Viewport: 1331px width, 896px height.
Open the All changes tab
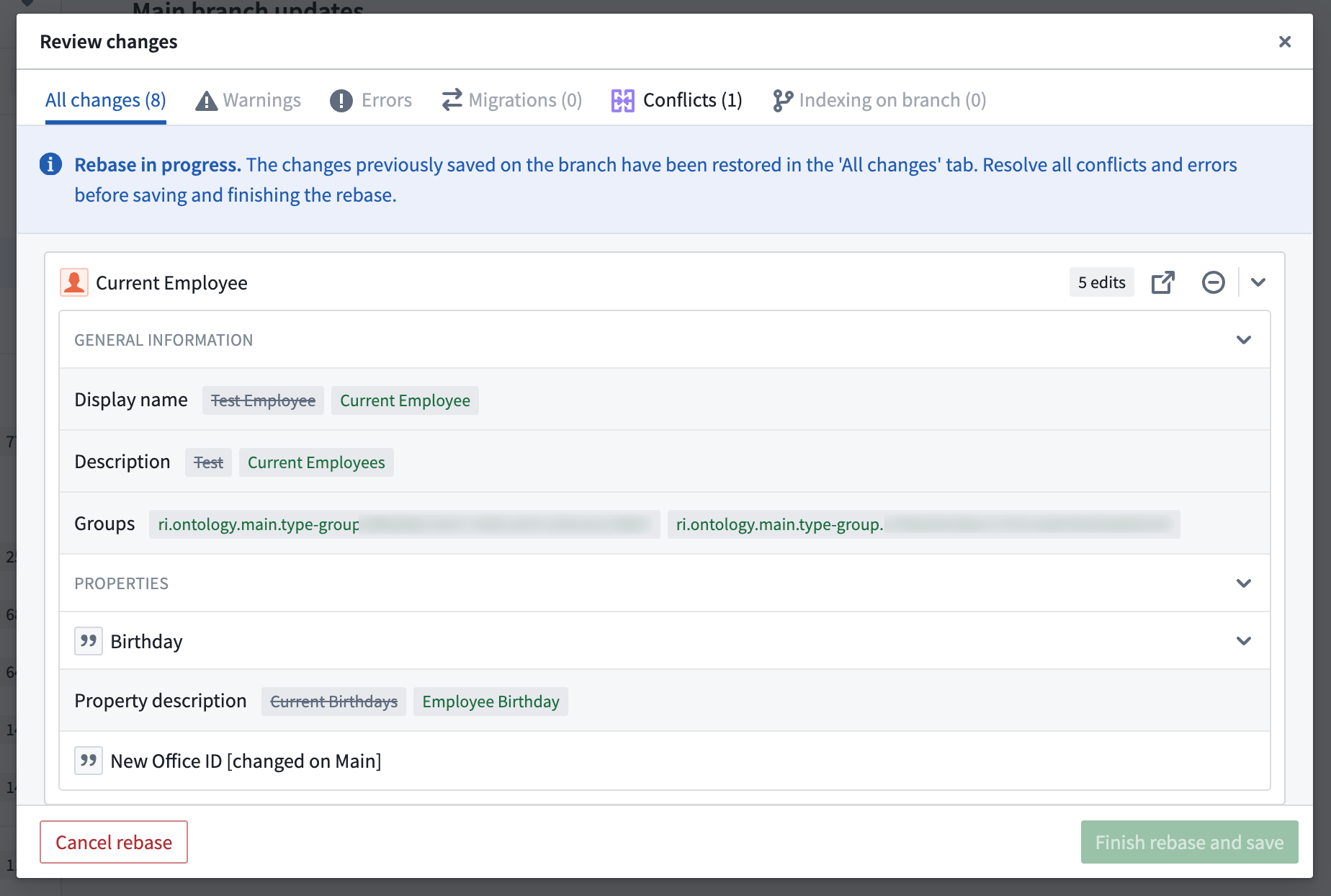pos(105,100)
